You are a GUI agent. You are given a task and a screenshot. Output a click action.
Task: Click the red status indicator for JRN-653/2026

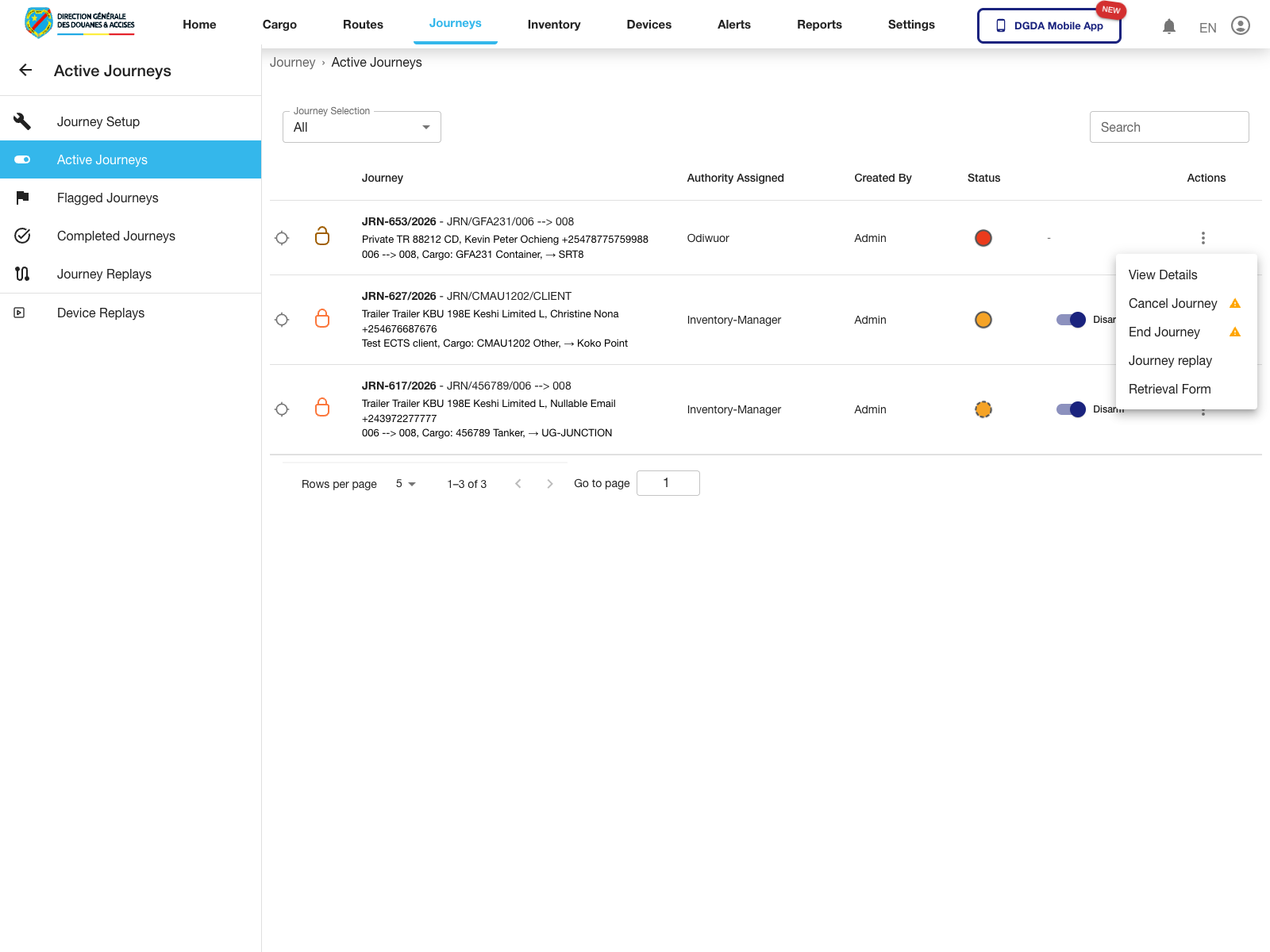(x=983, y=238)
